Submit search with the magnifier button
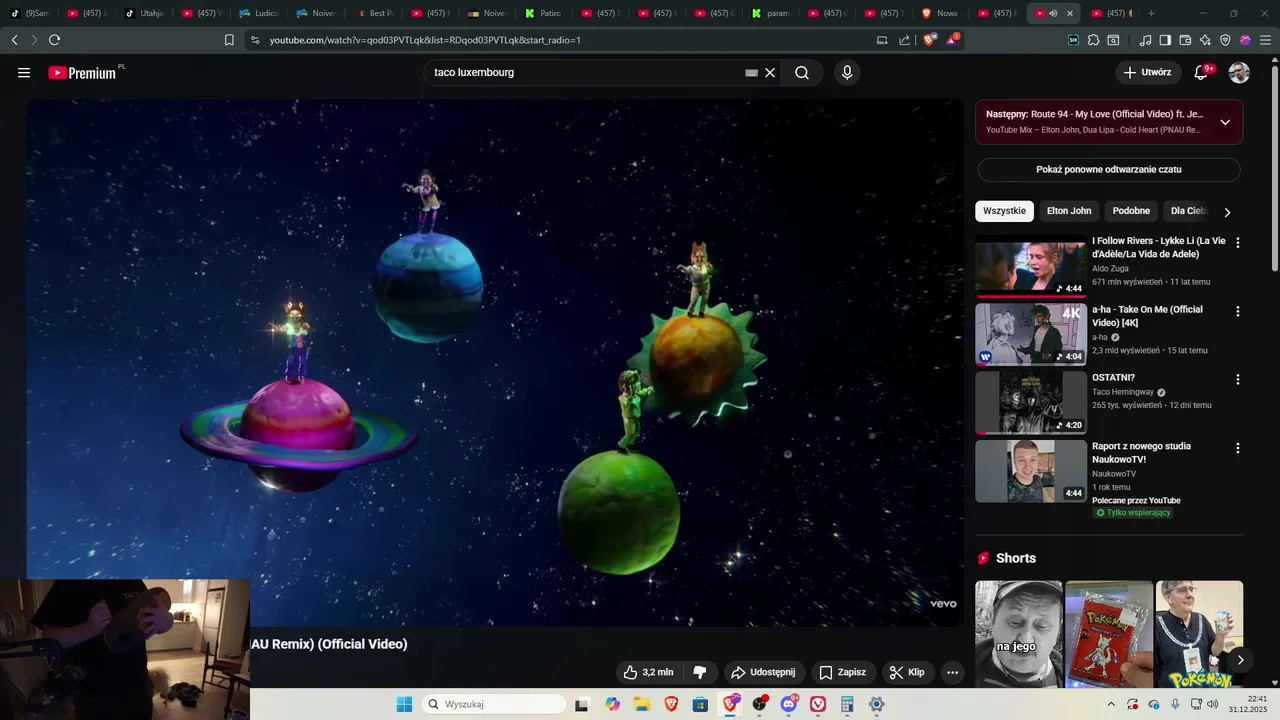This screenshot has width=1280, height=720. pos(802,73)
